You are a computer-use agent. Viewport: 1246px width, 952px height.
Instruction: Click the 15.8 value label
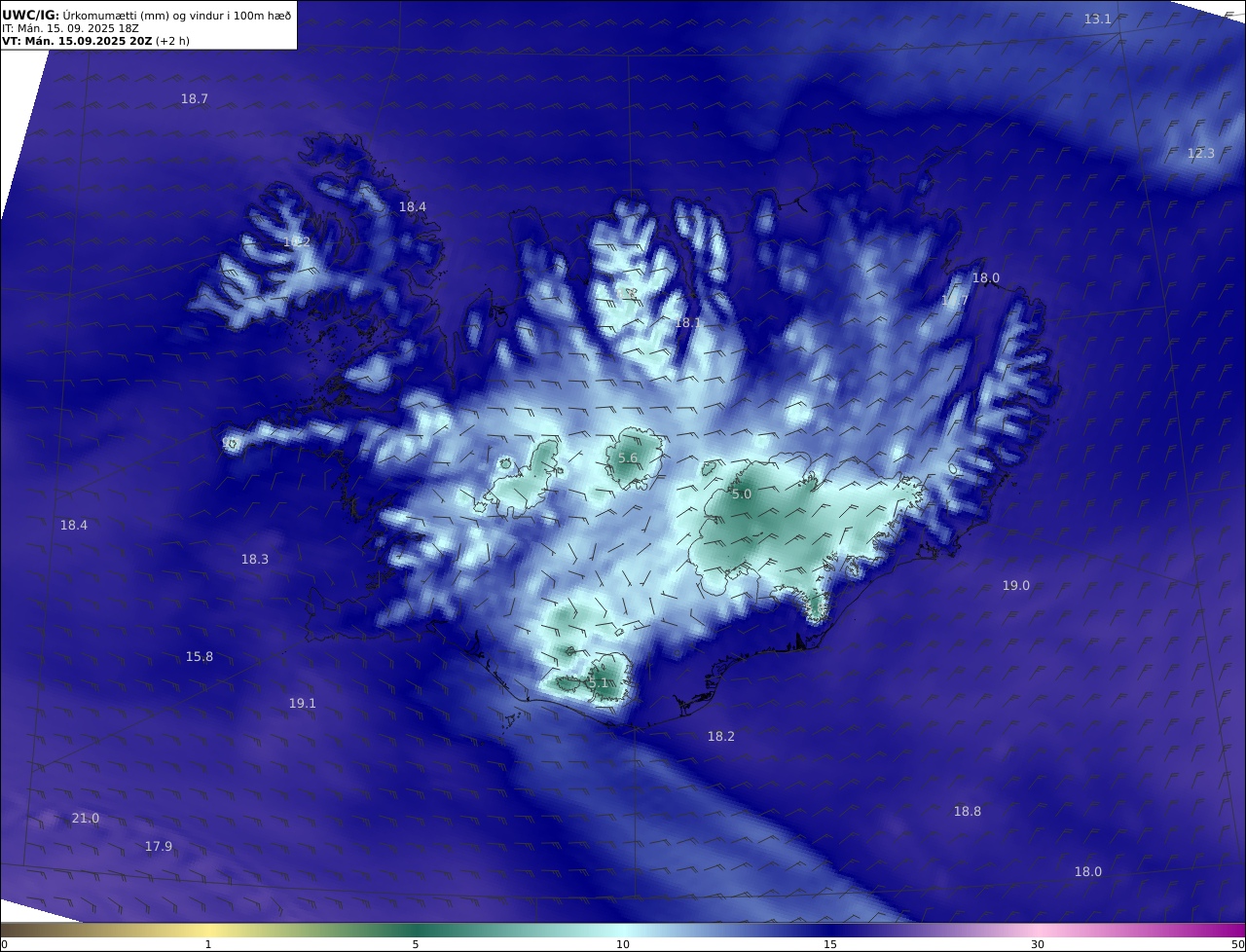[200, 657]
